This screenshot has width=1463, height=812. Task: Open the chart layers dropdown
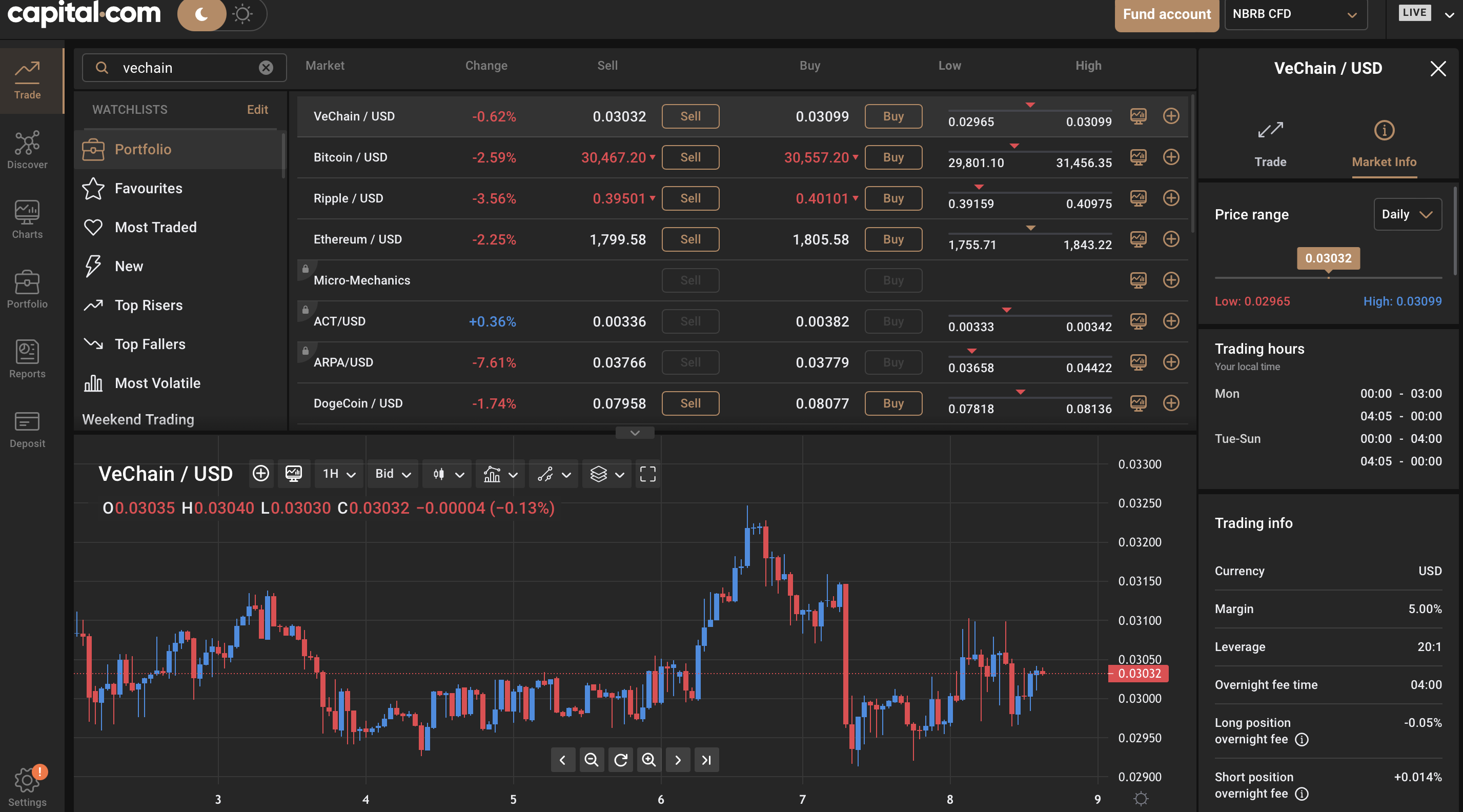tap(606, 474)
